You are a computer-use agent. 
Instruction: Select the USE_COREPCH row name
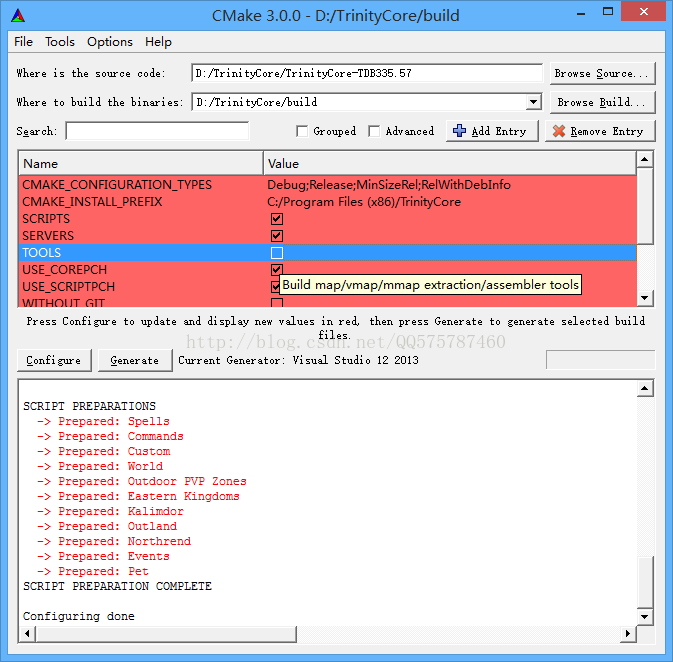[x=65, y=270]
